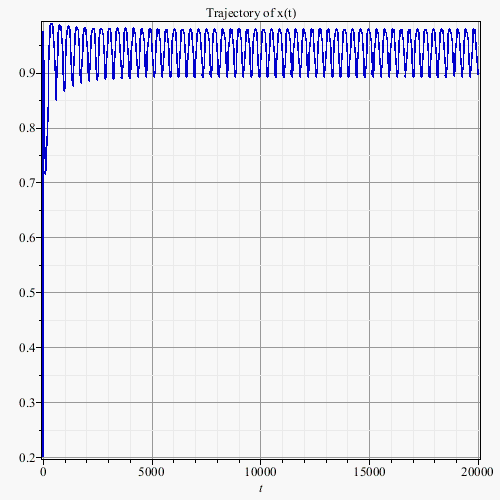
Task: Select the 0.7 y-axis tick label
Action: point(27,183)
